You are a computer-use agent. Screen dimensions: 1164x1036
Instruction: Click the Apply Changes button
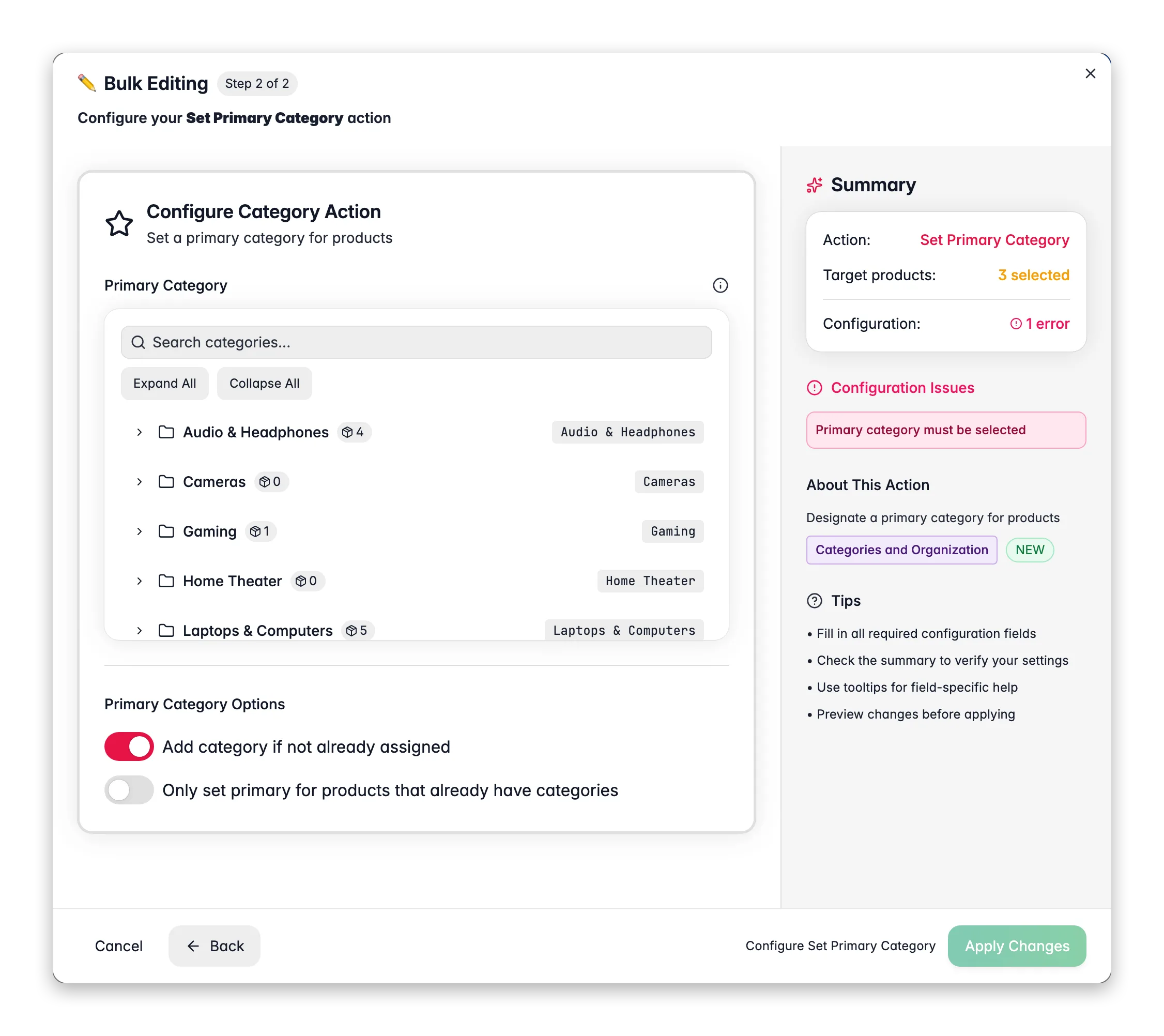pos(1017,946)
